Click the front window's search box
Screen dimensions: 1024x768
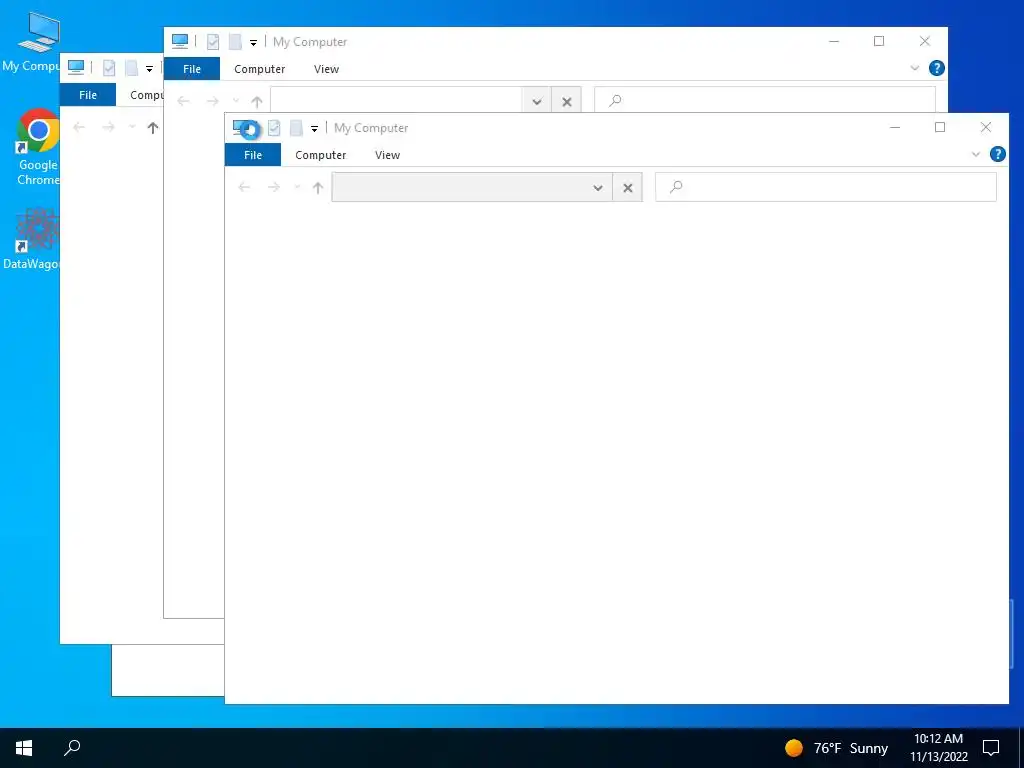[x=825, y=187]
